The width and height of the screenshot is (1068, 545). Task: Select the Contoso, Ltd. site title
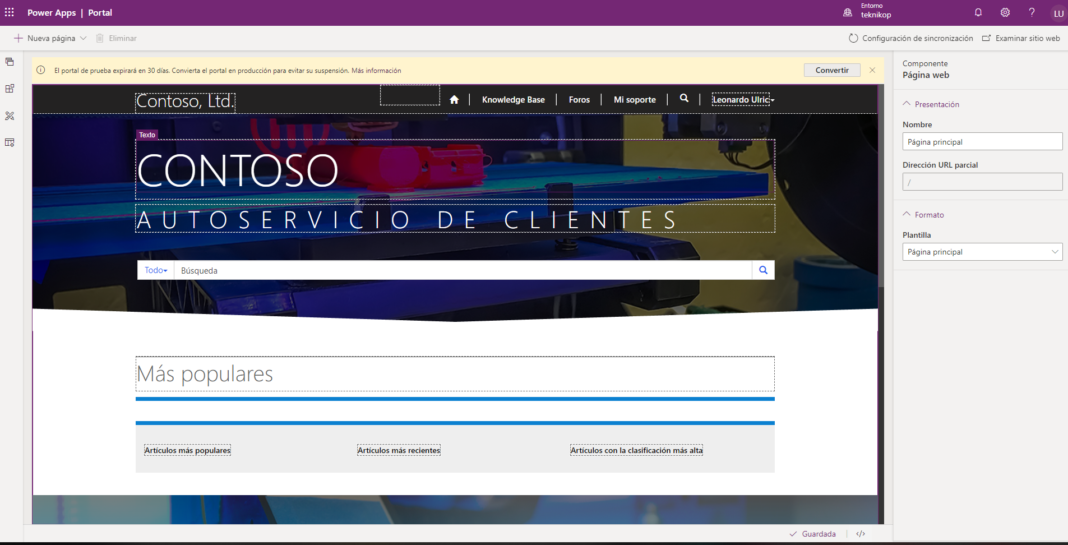coord(185,102)
